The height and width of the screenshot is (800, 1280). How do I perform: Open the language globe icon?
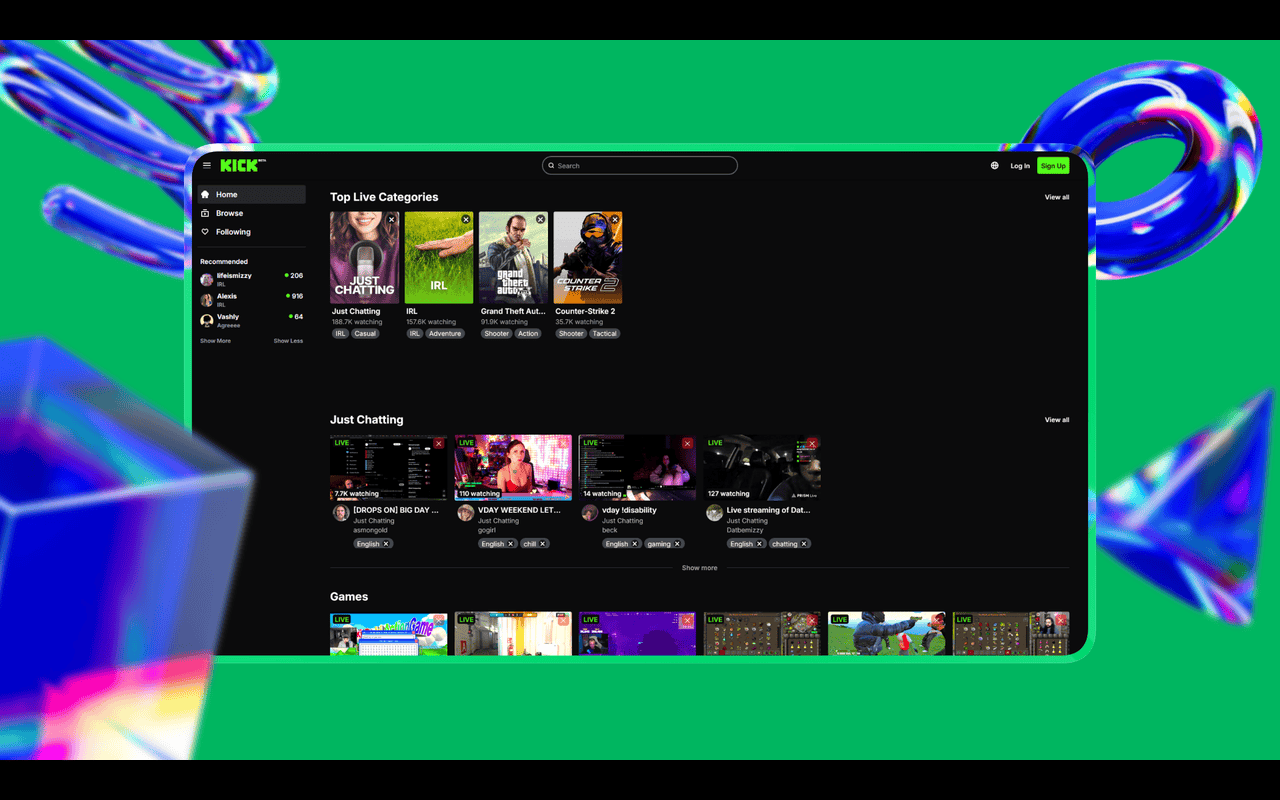point(994,166)
